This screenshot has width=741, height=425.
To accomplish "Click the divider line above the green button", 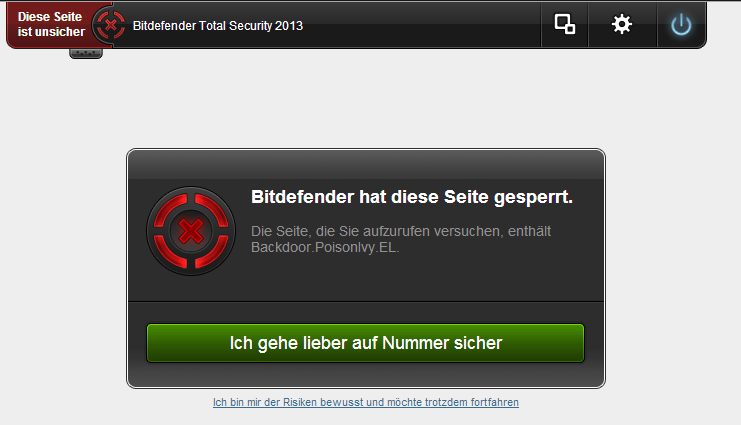I will [366, 302].
